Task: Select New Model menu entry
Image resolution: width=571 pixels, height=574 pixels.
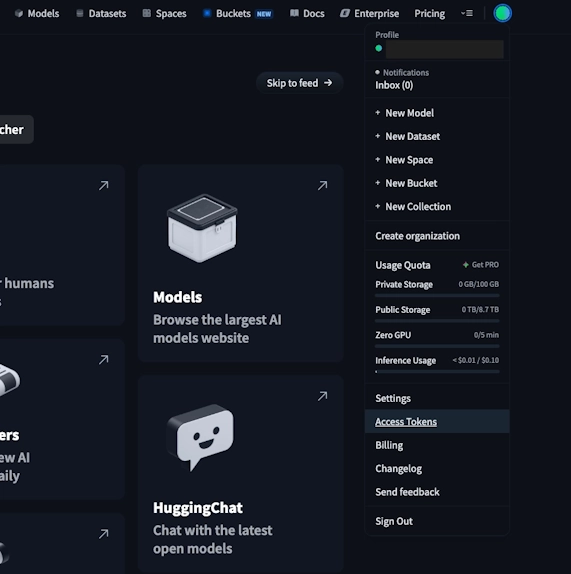Action: [437, 113]
